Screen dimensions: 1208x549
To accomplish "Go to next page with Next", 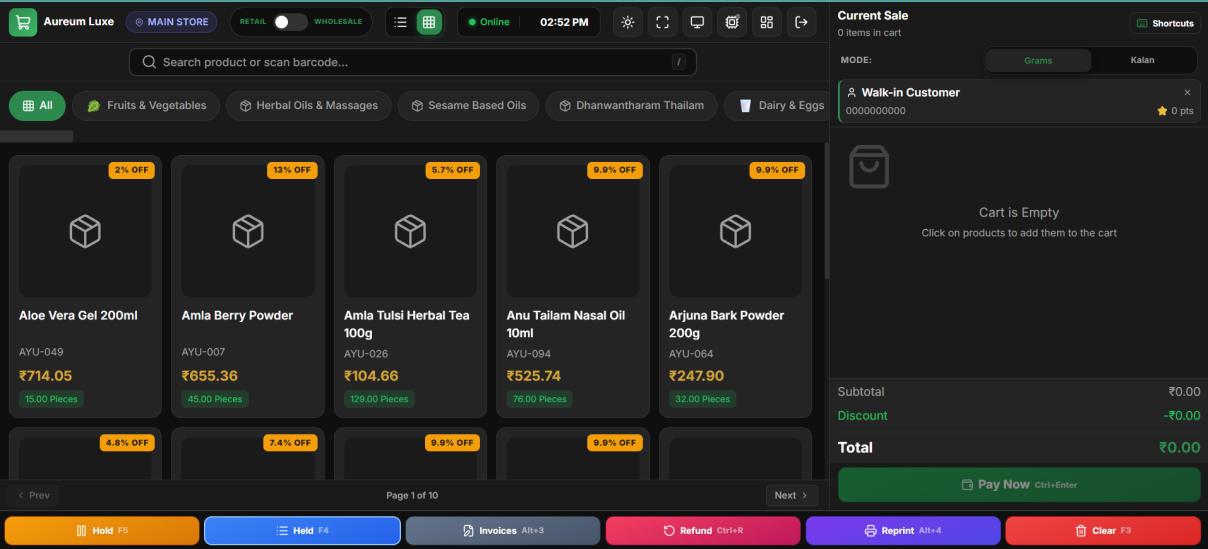I will (792, 495).
